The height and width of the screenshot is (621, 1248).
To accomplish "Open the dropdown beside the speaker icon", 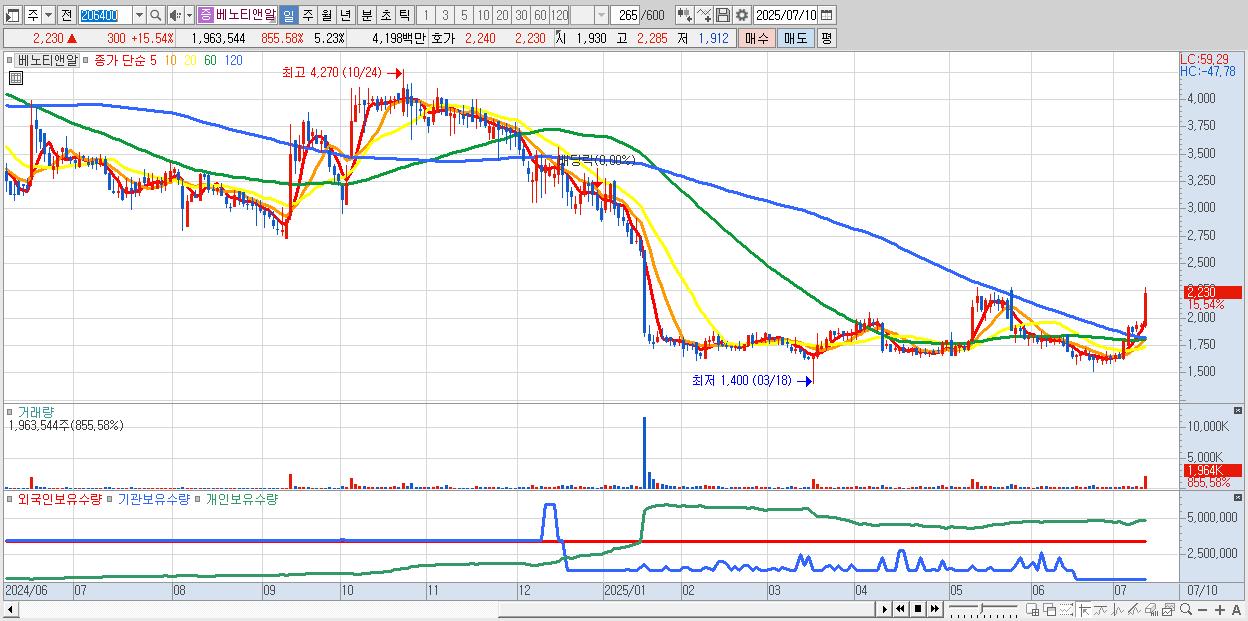I will pyautogui.click(x=189, y=15).
